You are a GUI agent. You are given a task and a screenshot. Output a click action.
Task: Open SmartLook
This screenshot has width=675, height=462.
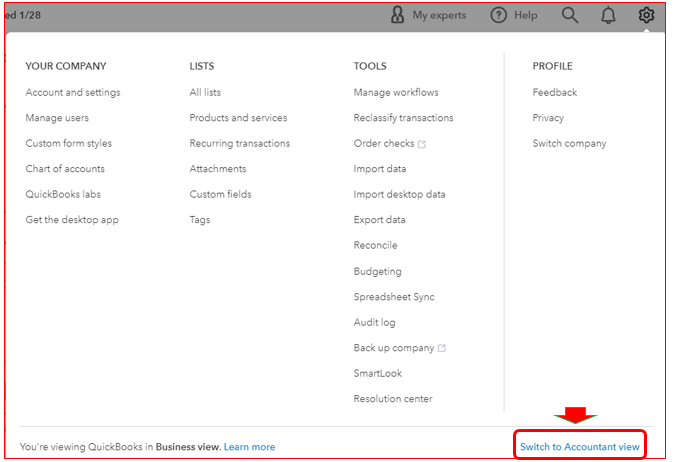[378, 373]
